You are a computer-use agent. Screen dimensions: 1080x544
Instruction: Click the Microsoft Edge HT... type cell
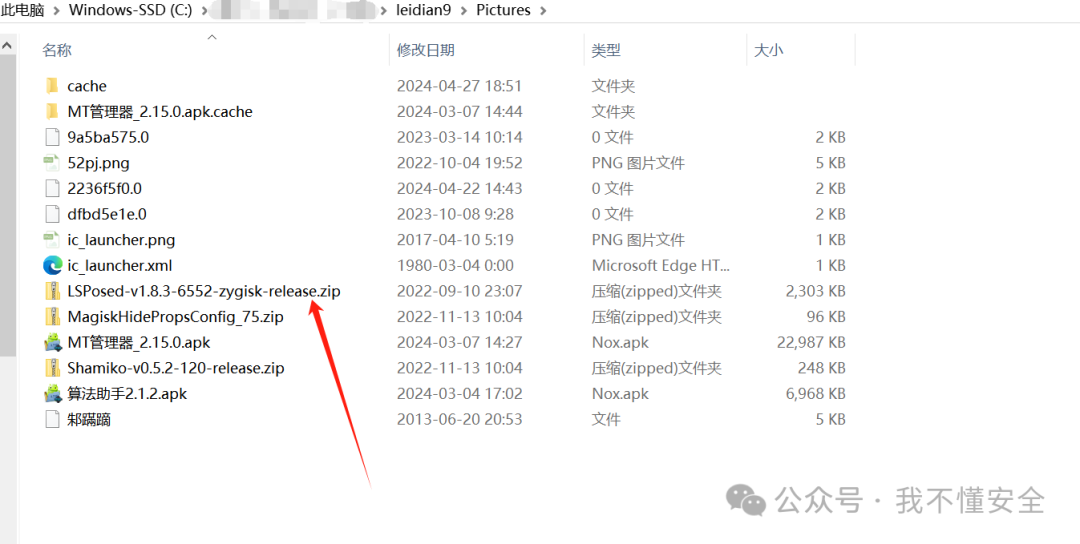[x=661, y=265]
